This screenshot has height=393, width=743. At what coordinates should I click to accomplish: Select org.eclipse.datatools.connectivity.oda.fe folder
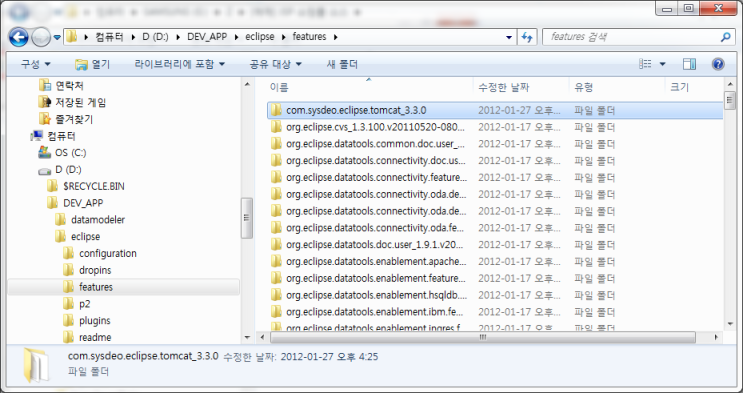[494, 228]
